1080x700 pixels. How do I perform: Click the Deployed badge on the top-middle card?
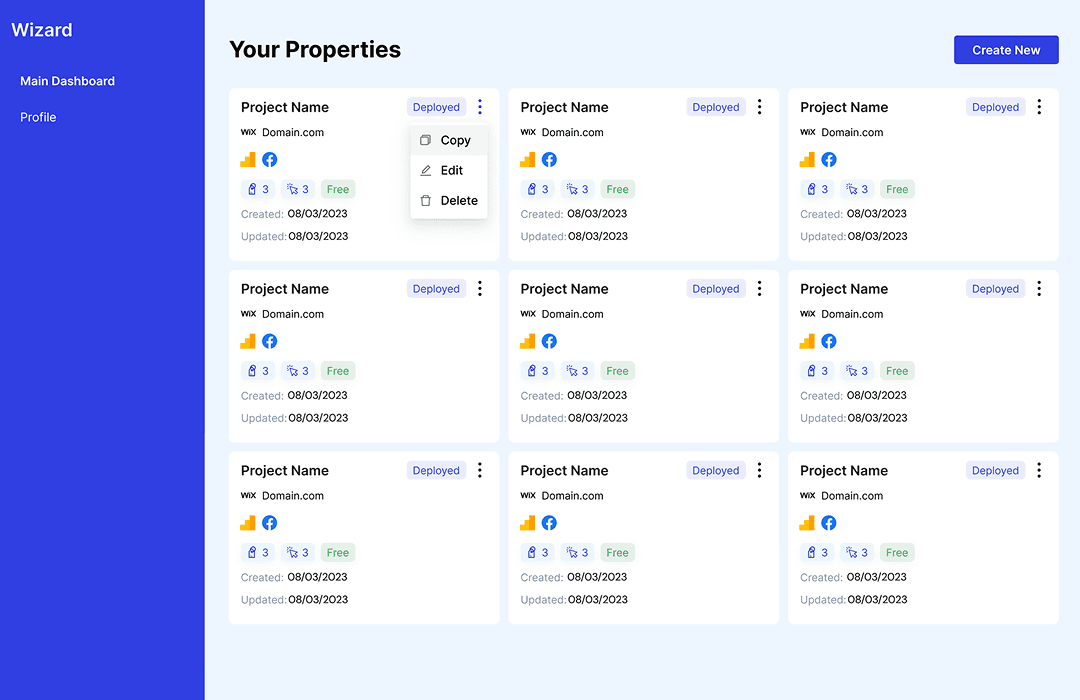[716, 107]
